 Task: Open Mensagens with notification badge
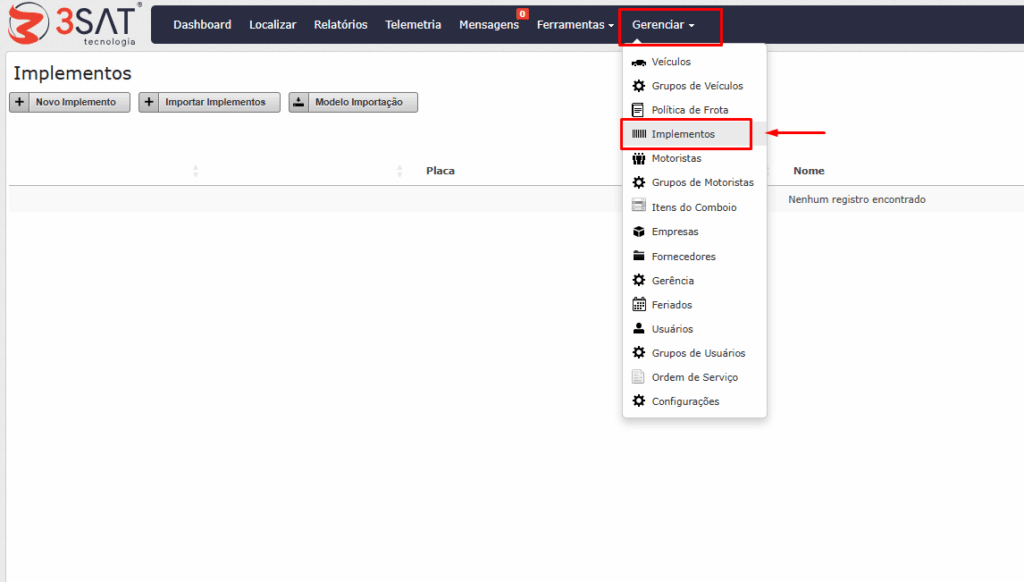489,25
